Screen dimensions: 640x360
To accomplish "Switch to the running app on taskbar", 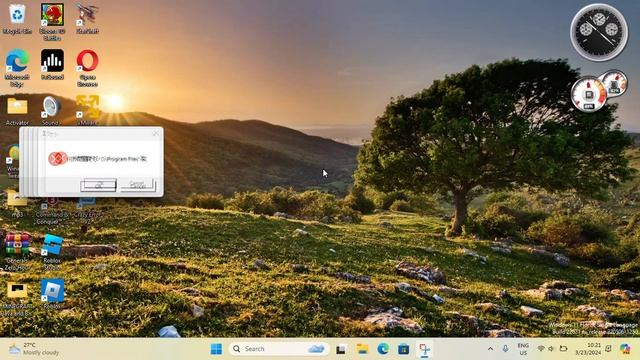I will [x=424, y=349].
